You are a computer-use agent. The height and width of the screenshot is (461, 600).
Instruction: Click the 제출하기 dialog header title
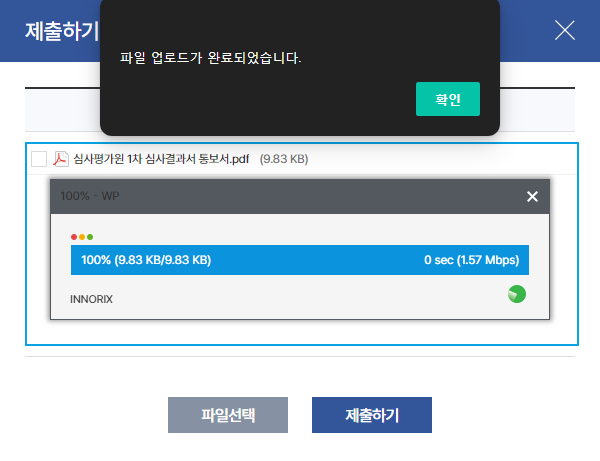pos(62,31)
